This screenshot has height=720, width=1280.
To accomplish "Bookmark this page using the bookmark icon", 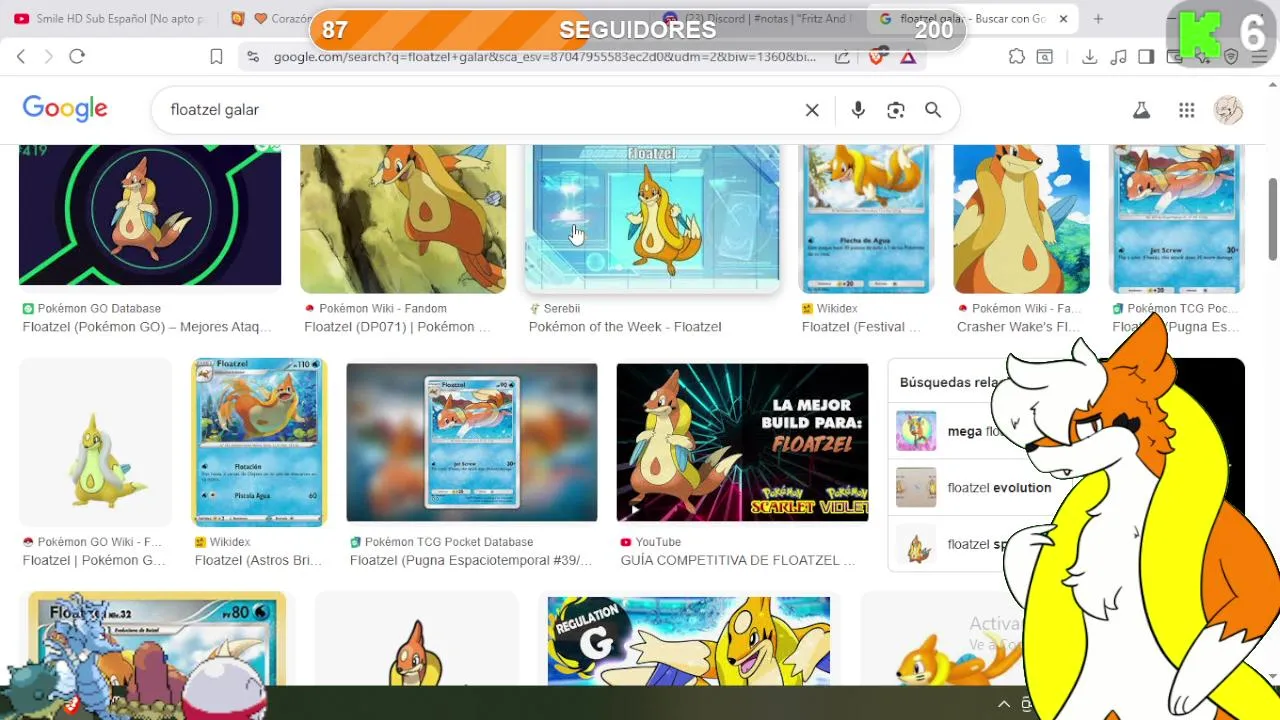I will [x=216, y=57].
